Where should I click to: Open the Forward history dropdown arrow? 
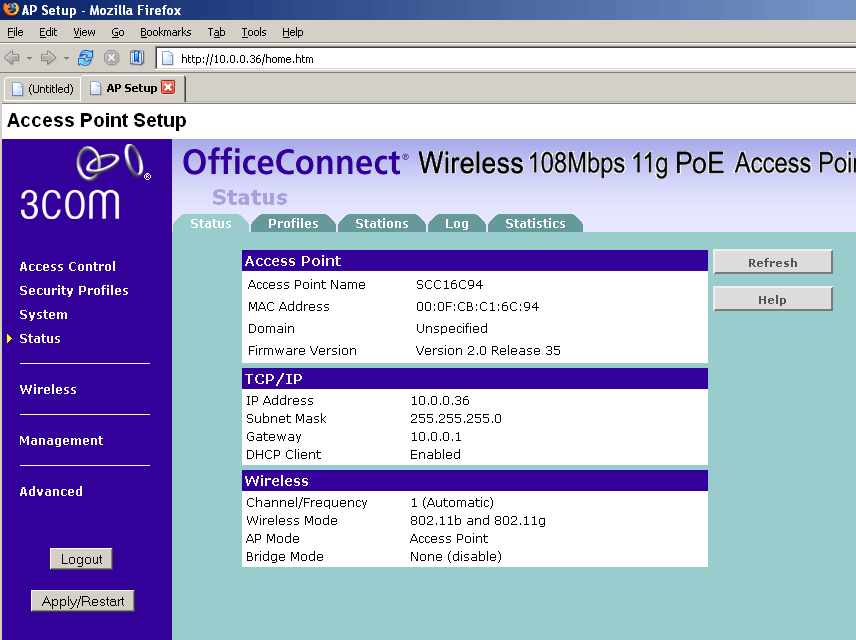pos(66,58)
